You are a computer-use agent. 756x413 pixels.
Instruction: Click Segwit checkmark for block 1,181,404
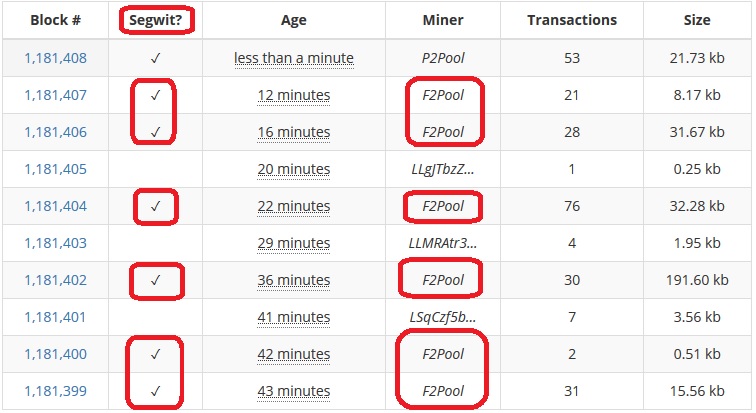click(x=155, y=206)
